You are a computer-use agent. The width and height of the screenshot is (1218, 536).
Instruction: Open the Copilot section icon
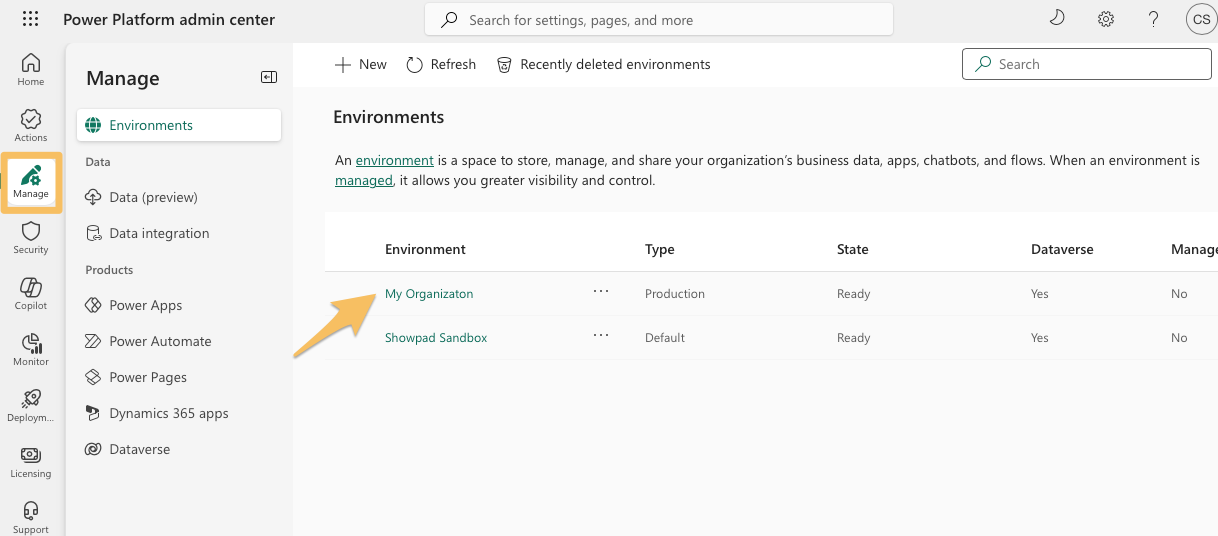(x=31, y=293)
